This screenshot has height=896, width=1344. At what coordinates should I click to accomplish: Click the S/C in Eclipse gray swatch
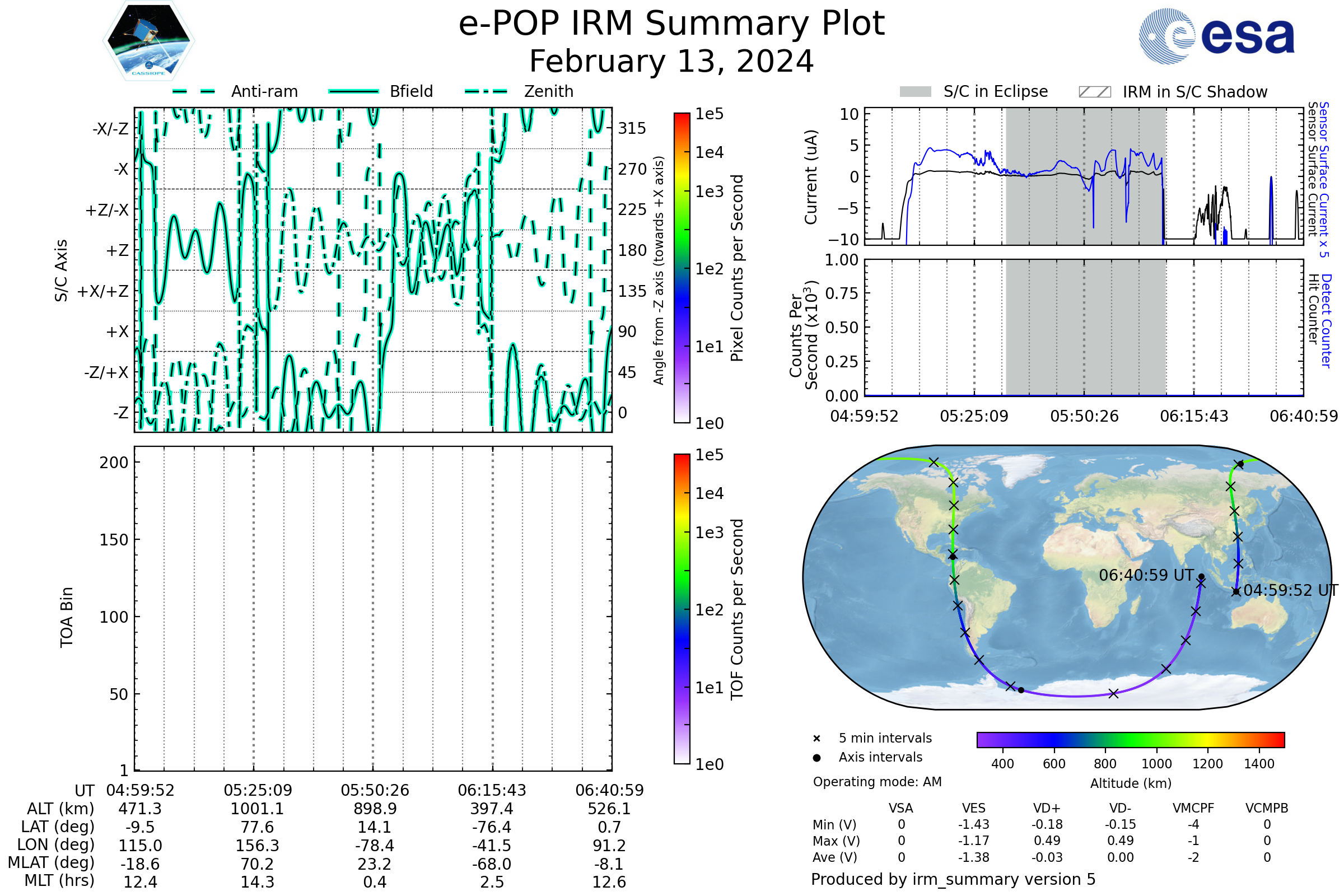(915, 92)
